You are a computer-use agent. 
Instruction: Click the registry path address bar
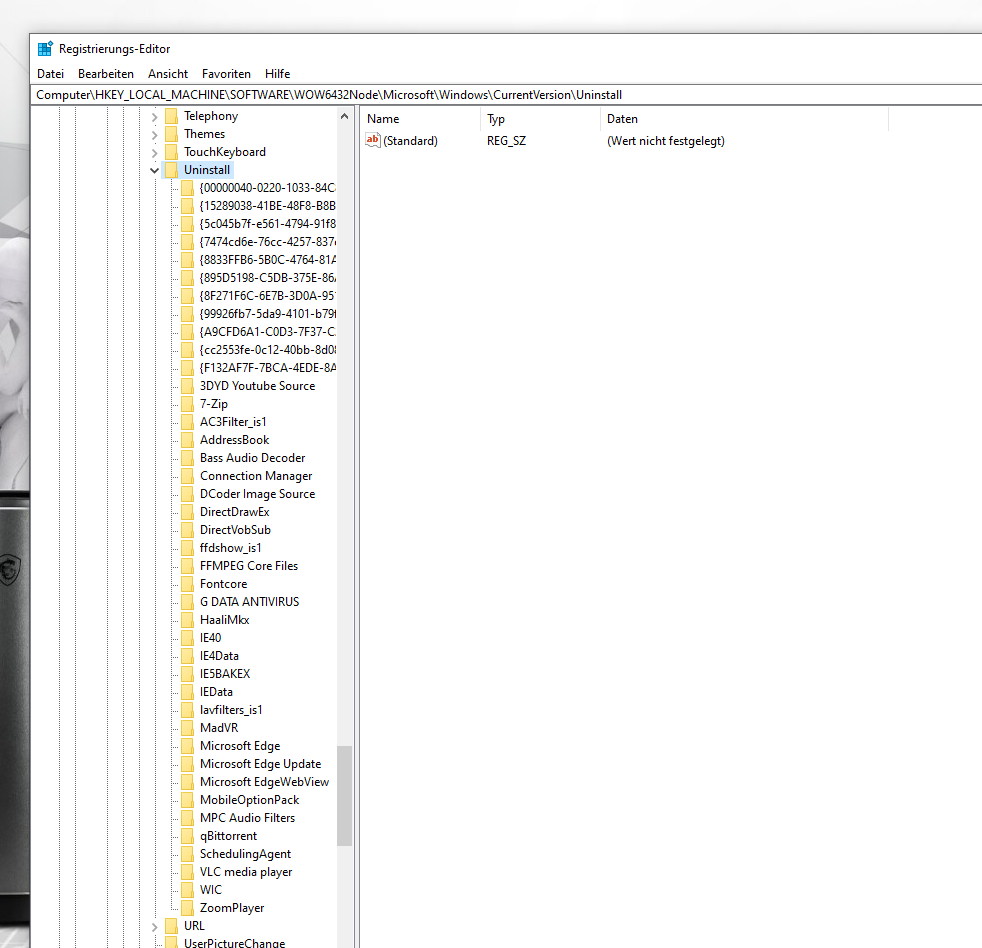click(x=506, y=95)
